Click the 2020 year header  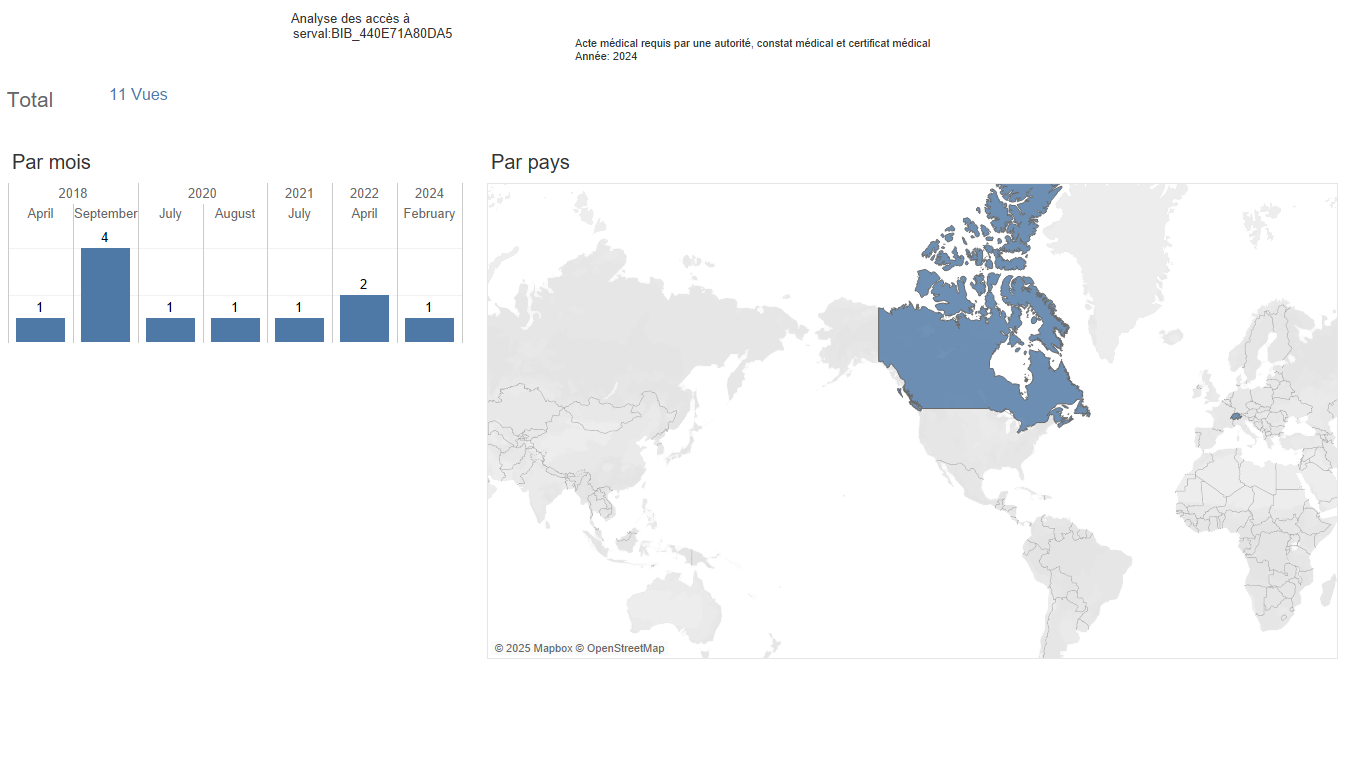tap(202, 193)
